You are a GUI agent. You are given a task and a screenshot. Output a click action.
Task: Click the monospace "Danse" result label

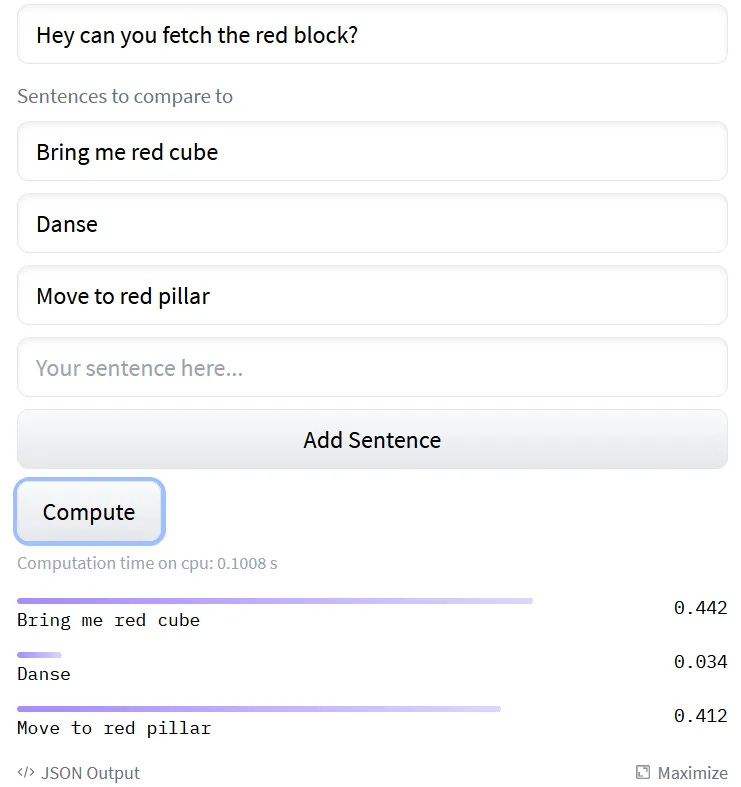click(x=44, y=674)
